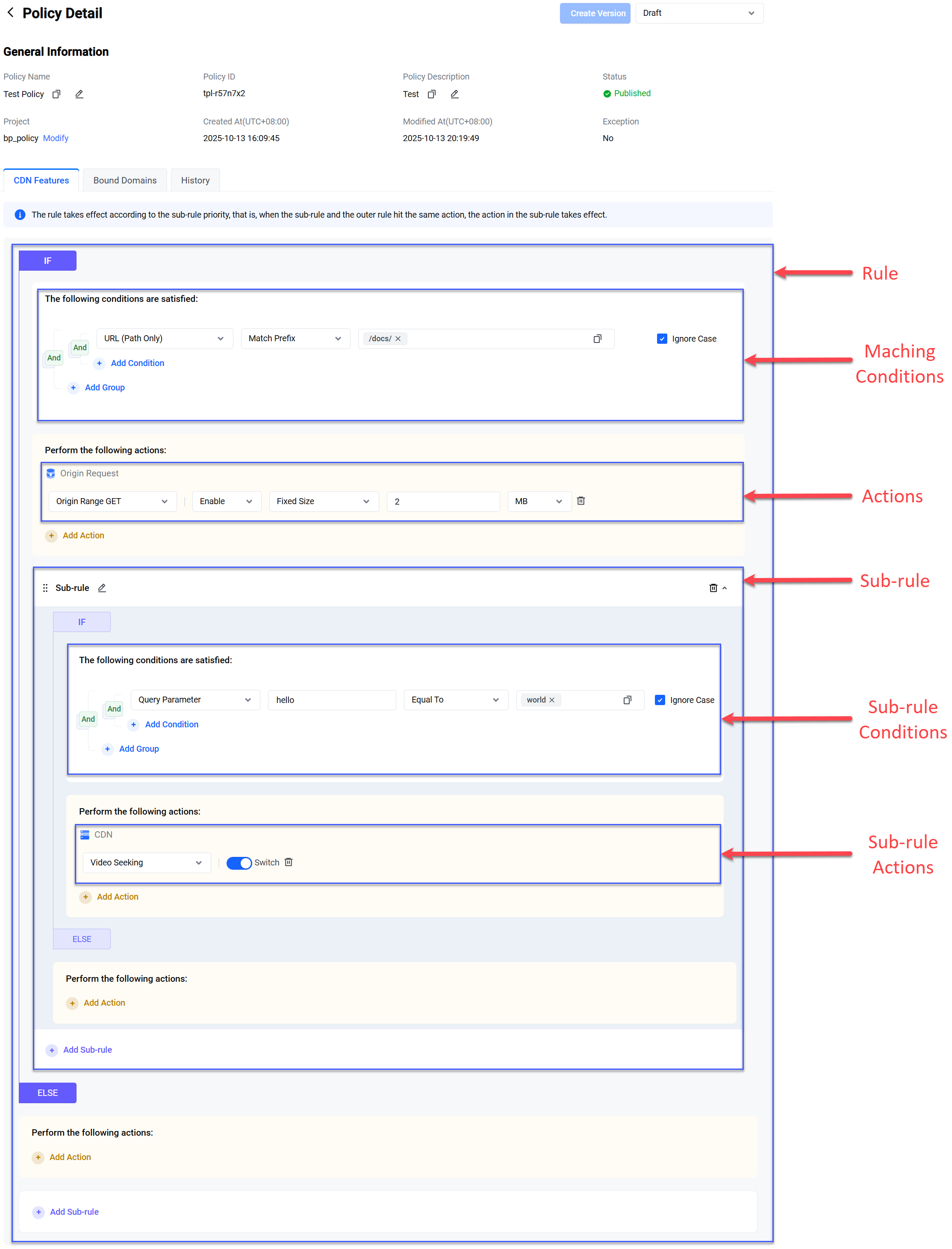Edit the policy description pencil icon
The width and height of the screenshot is (952, 1249).
click(454, 94)
